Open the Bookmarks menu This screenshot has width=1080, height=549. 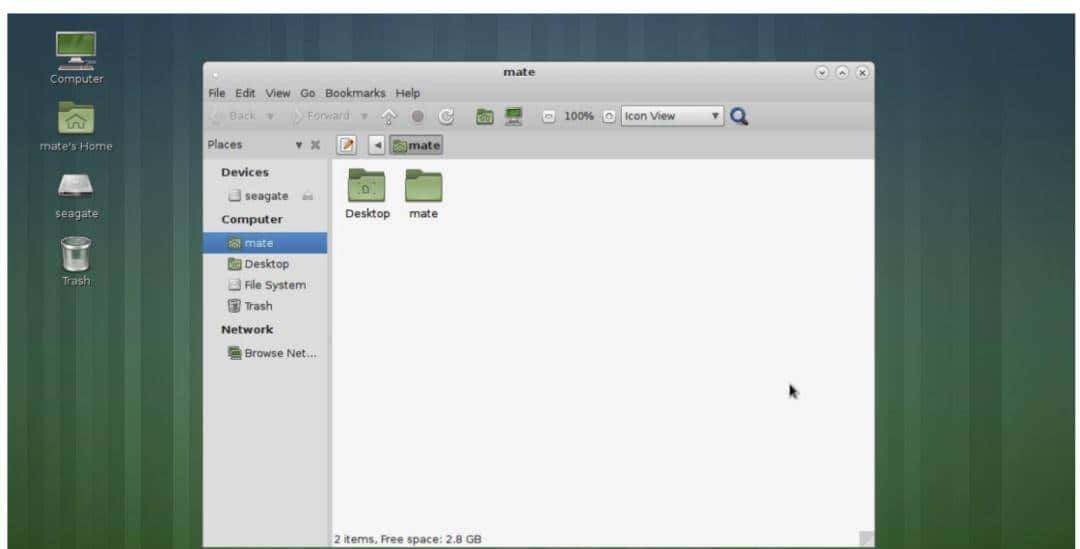point(355,93)
